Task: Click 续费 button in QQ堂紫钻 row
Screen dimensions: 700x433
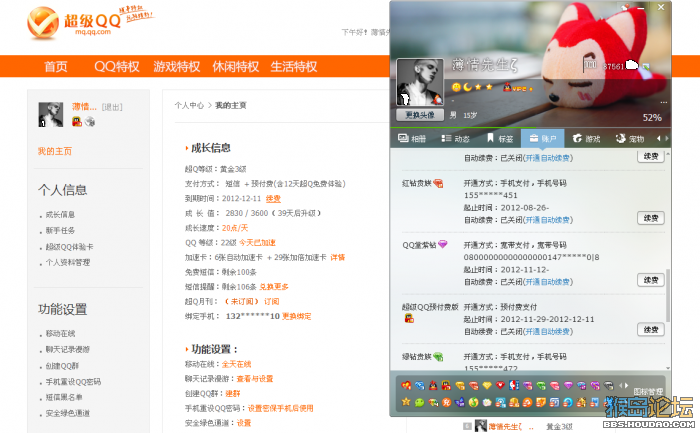Action: point(650,280)
